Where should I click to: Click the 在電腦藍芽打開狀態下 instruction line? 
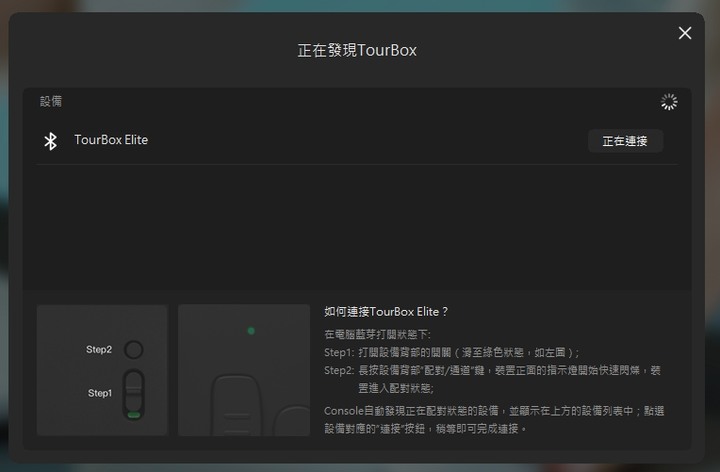click(377, 334)
